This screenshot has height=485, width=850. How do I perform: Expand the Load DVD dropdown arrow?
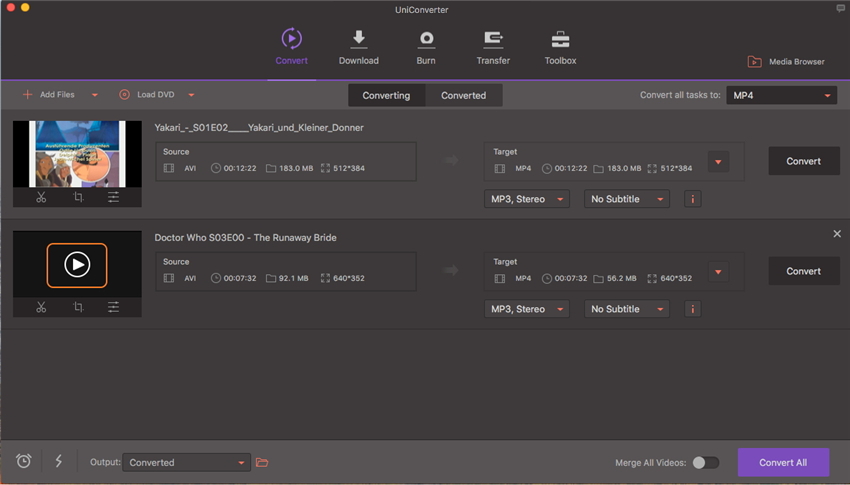[x=191, y=95]
